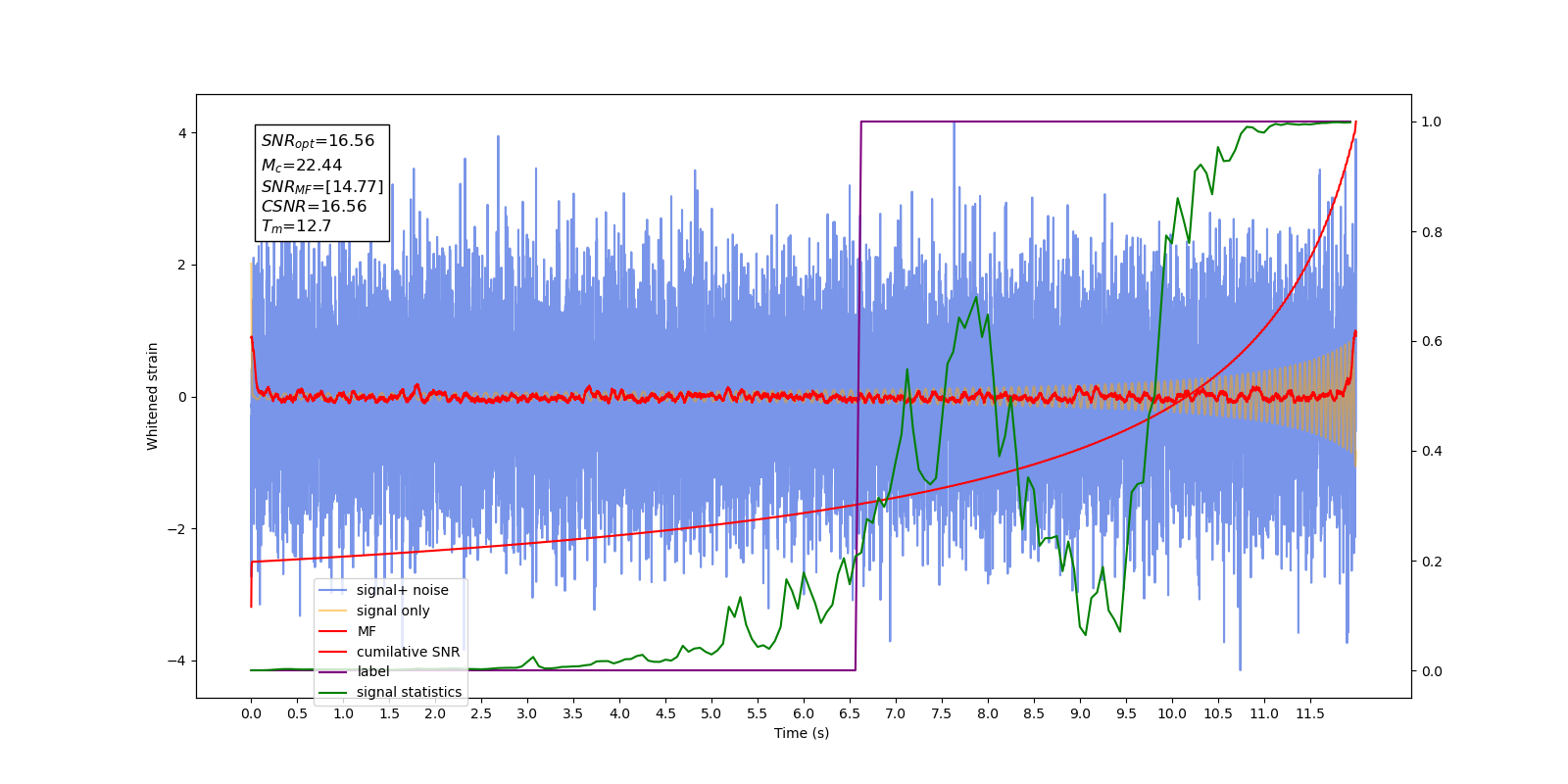Click the 'signal+ noise' legend entry

tap(402, 590)
